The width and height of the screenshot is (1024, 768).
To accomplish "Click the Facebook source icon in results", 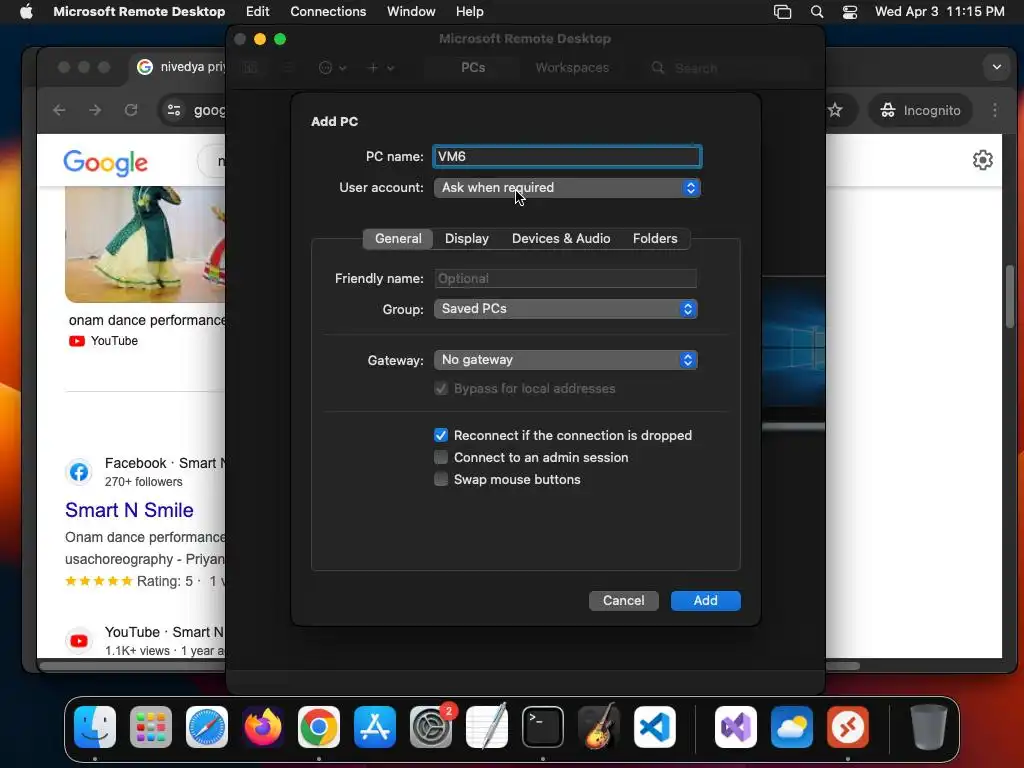I will [79, 472].
